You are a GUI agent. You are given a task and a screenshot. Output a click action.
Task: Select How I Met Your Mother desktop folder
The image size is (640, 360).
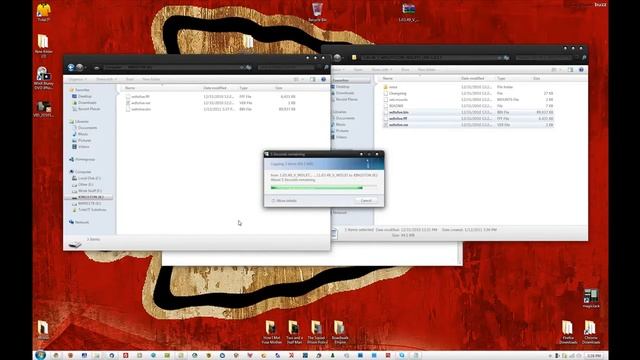(271, 332)
